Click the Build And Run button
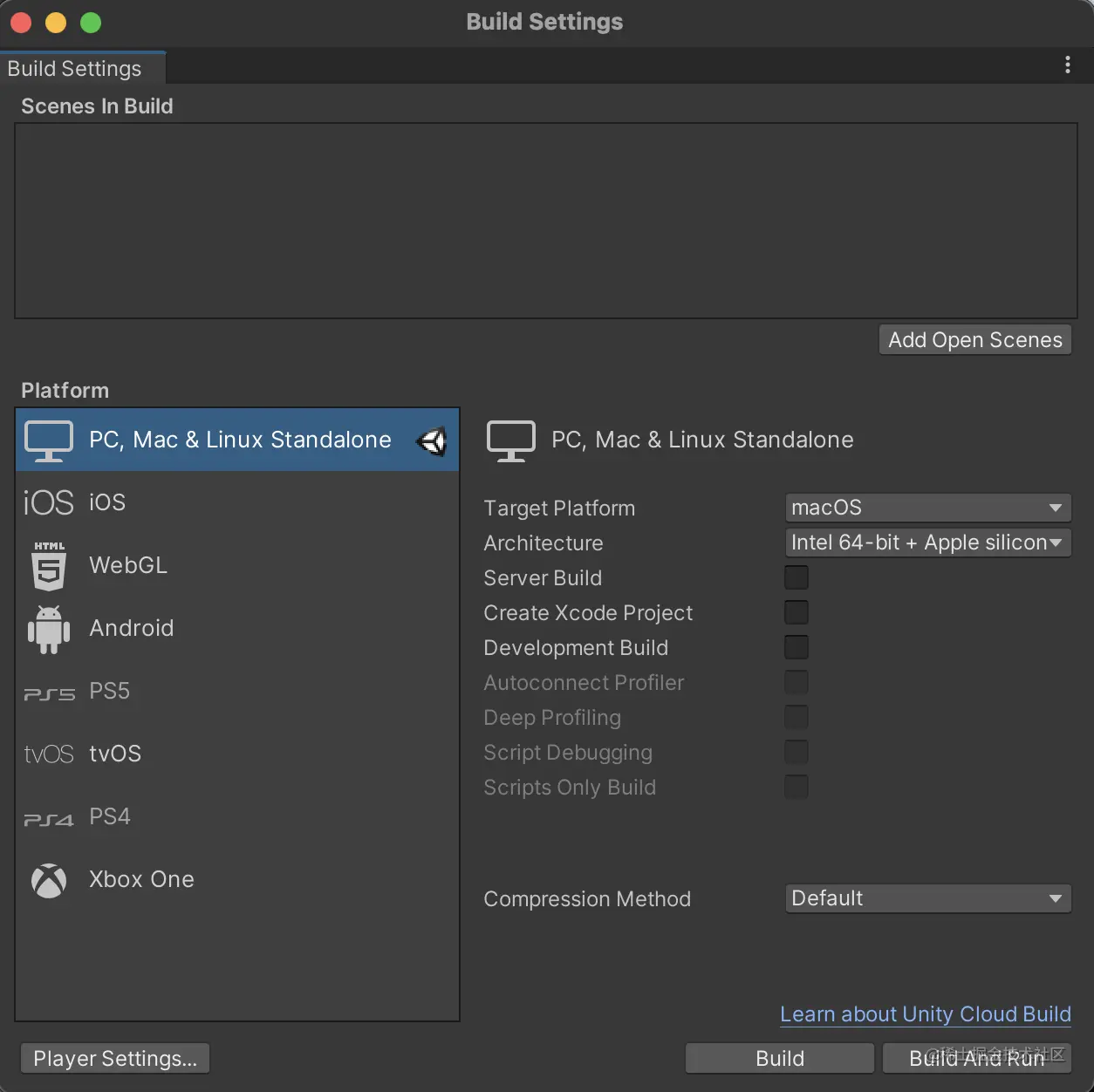The width and height of the screenshot is (1094, 1092). [977, 1059]
